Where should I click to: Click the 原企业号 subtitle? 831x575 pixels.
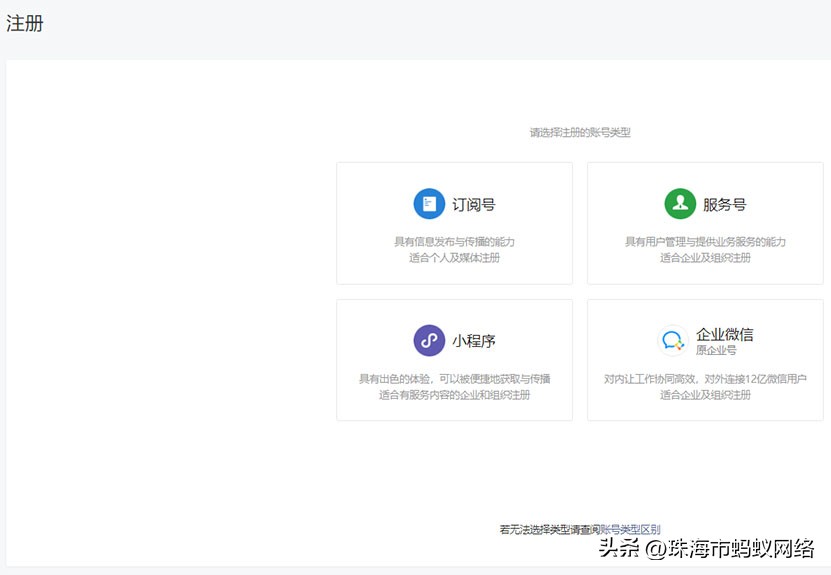716,350
